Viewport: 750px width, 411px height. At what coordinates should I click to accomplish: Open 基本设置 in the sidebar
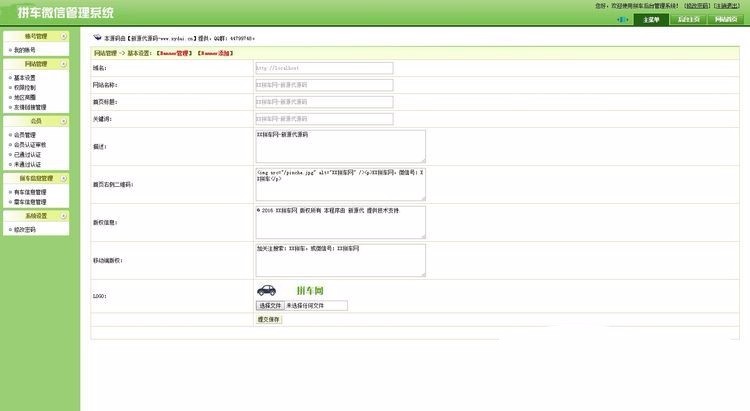tap(24, 78)
